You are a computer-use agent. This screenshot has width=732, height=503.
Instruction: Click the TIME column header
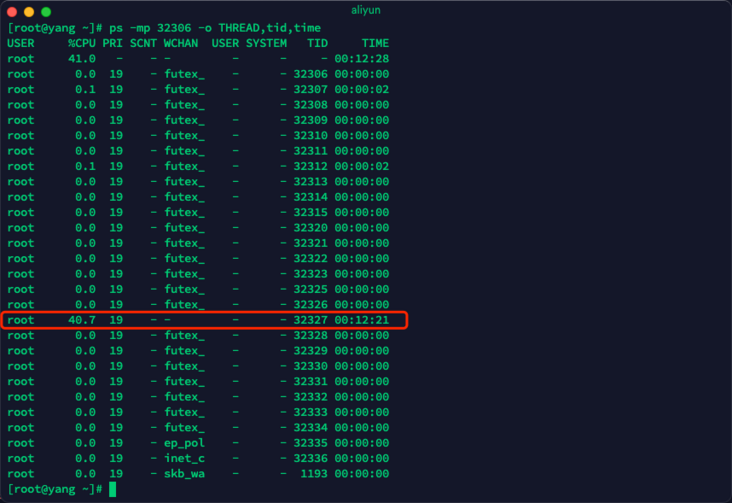click(375, 44)
